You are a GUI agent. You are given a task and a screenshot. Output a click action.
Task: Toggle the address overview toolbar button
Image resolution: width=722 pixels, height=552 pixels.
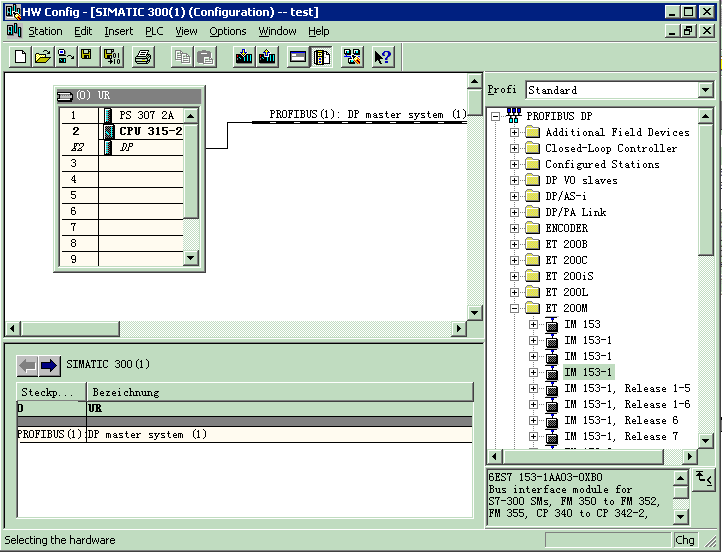pyautogui.click(x=298, y=57)
